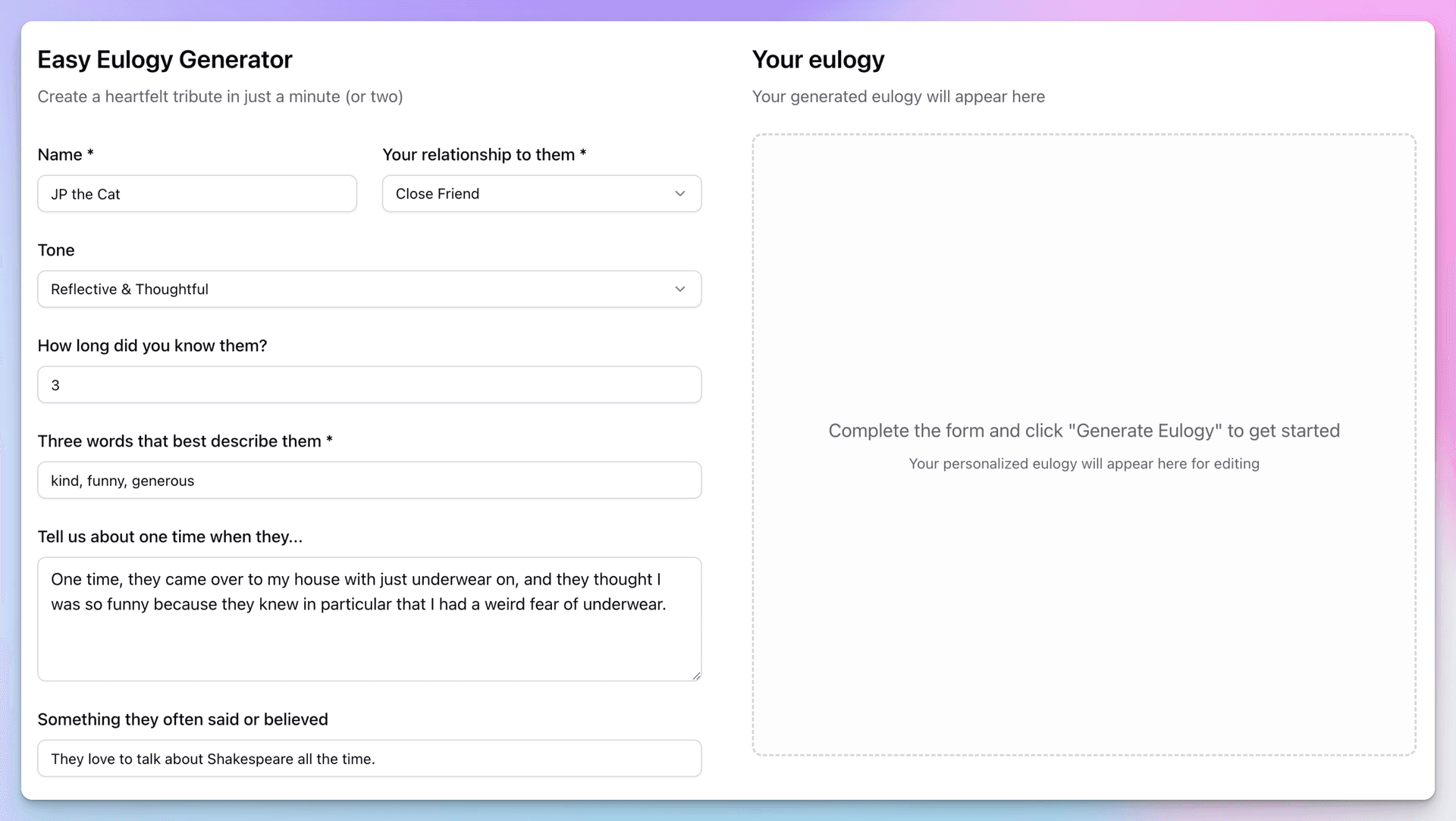This screenshot has height=821, width=1456.
Task: Expand the Tone dropdown chevron
Action: pyautogui.click(x=680, y=289)
